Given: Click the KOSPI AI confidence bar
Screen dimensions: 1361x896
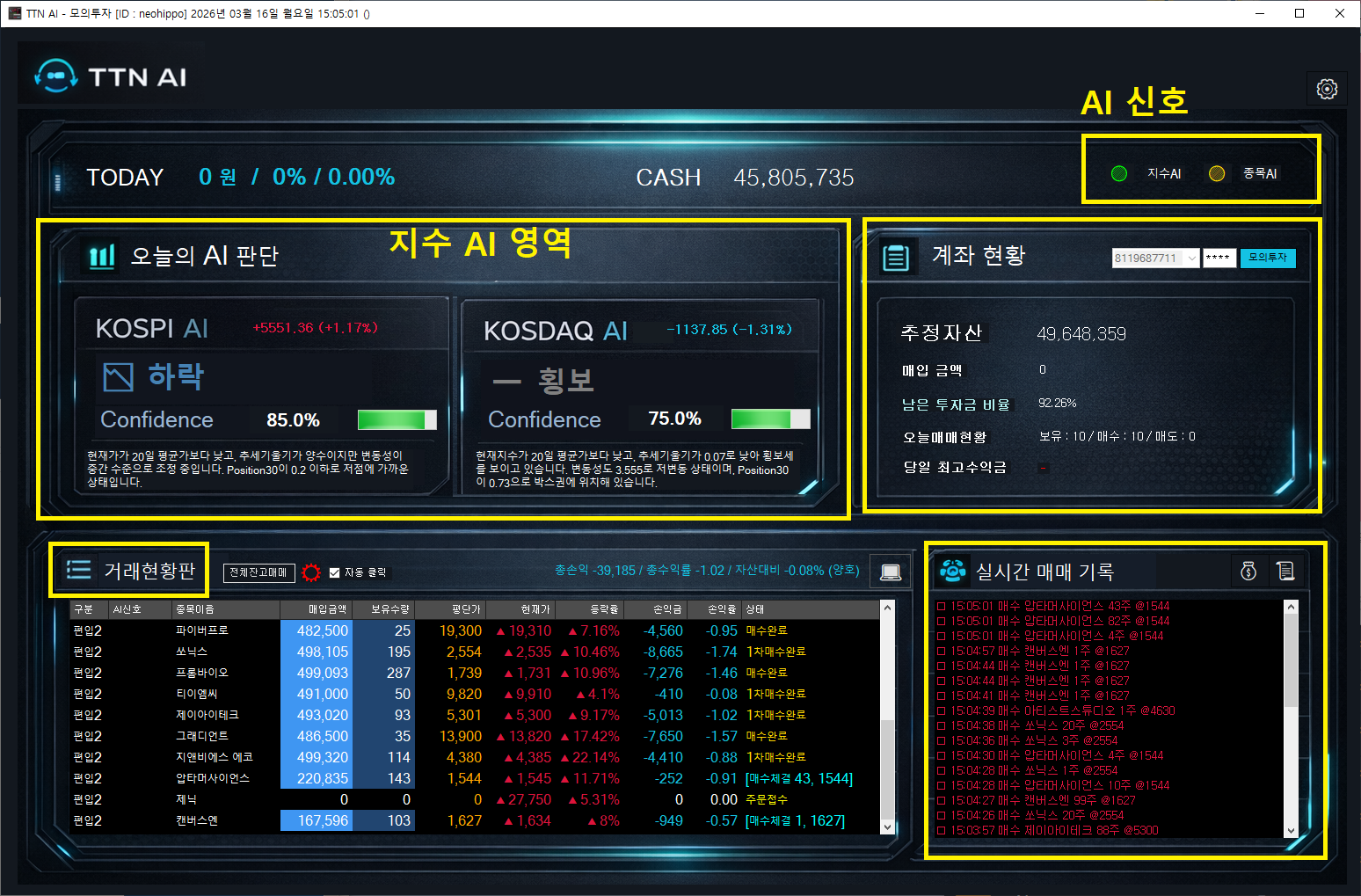Looking at the screenshot, I should (x=397, y=419).
